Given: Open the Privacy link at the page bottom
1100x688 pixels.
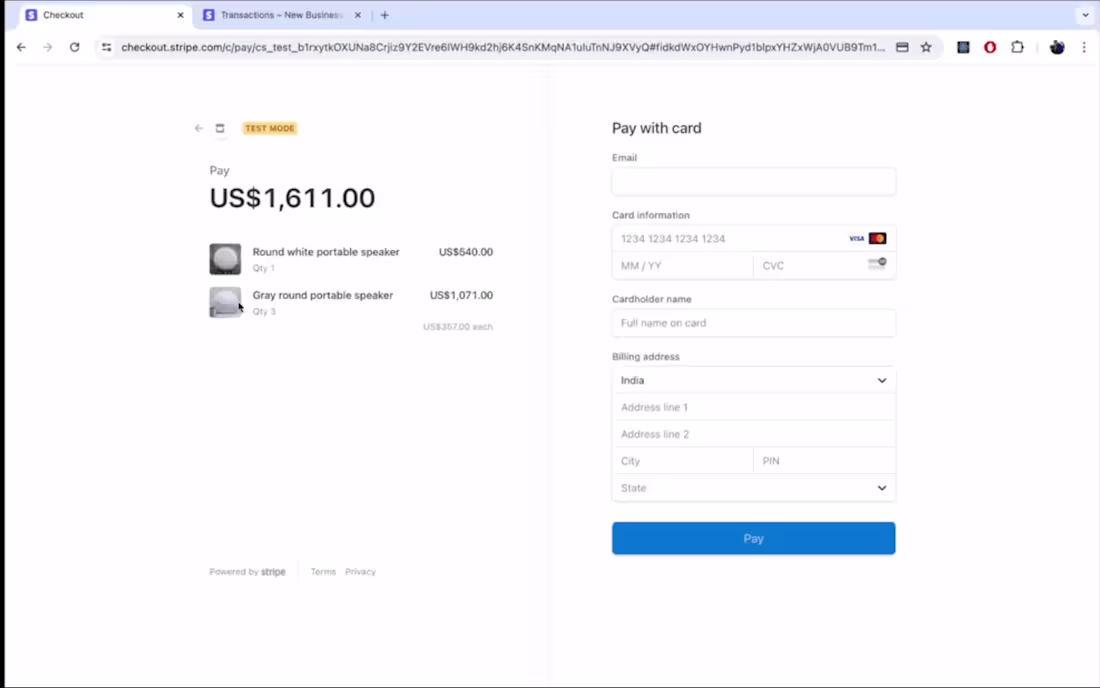Looking at the screenshot, I should [x=360, y=571].
